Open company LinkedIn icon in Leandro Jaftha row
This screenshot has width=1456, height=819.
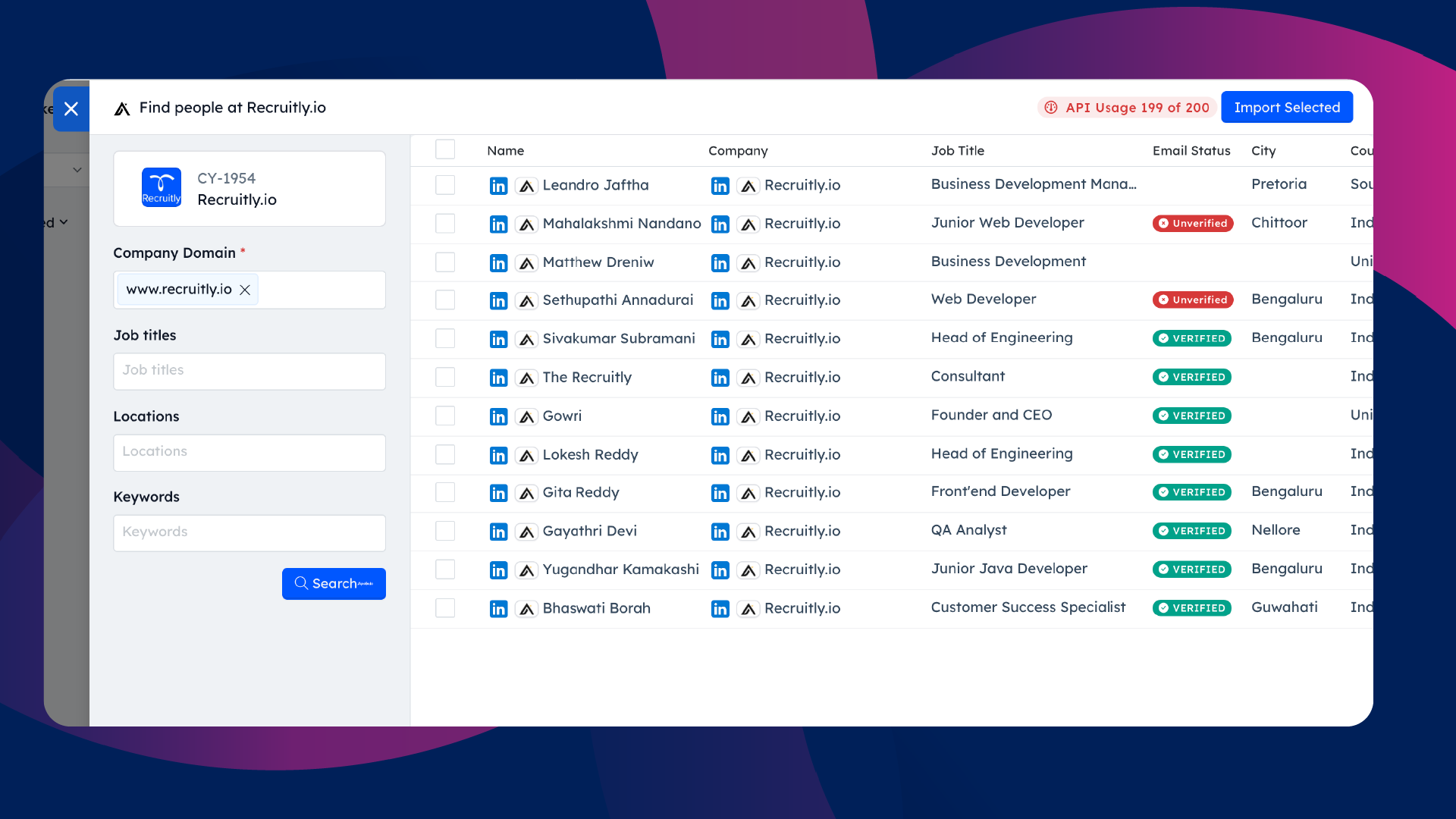coord(720,186)
